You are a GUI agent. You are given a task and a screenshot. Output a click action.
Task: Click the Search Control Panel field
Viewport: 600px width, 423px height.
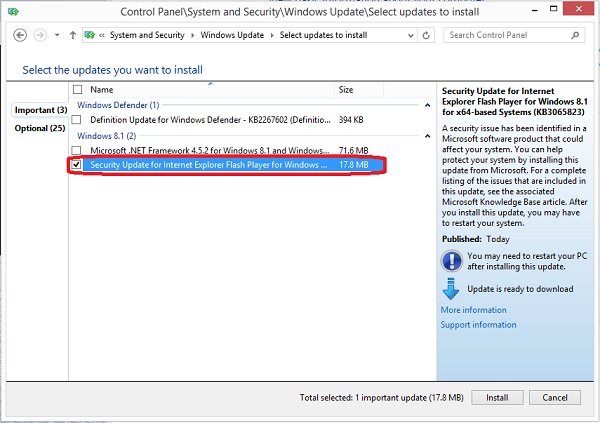[514, 35]
